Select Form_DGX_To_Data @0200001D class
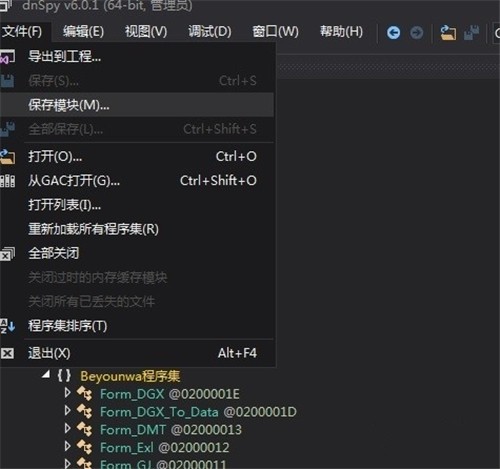500x469 pixels. 198,412
